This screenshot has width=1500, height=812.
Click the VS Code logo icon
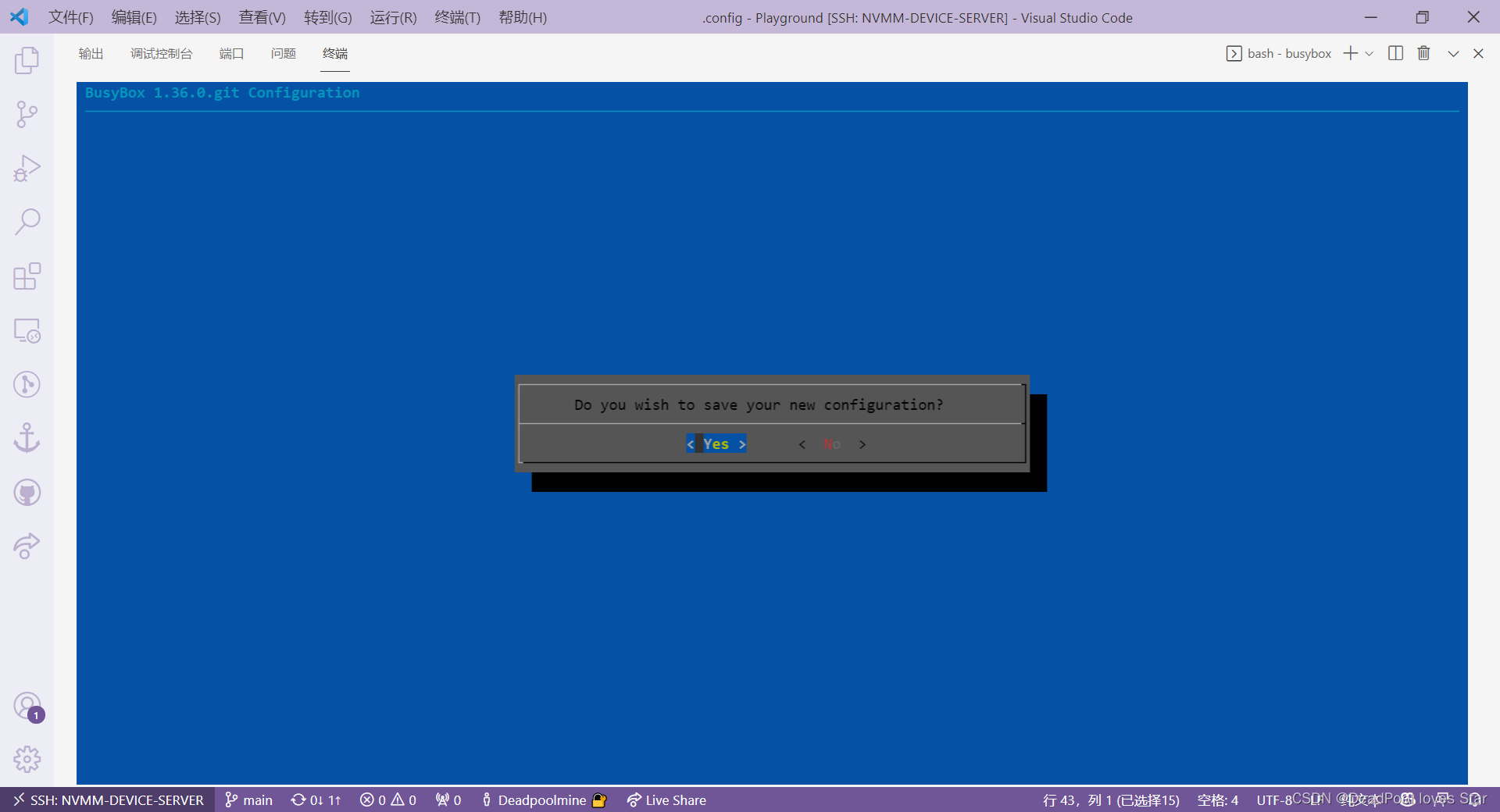tap(20, 16)
